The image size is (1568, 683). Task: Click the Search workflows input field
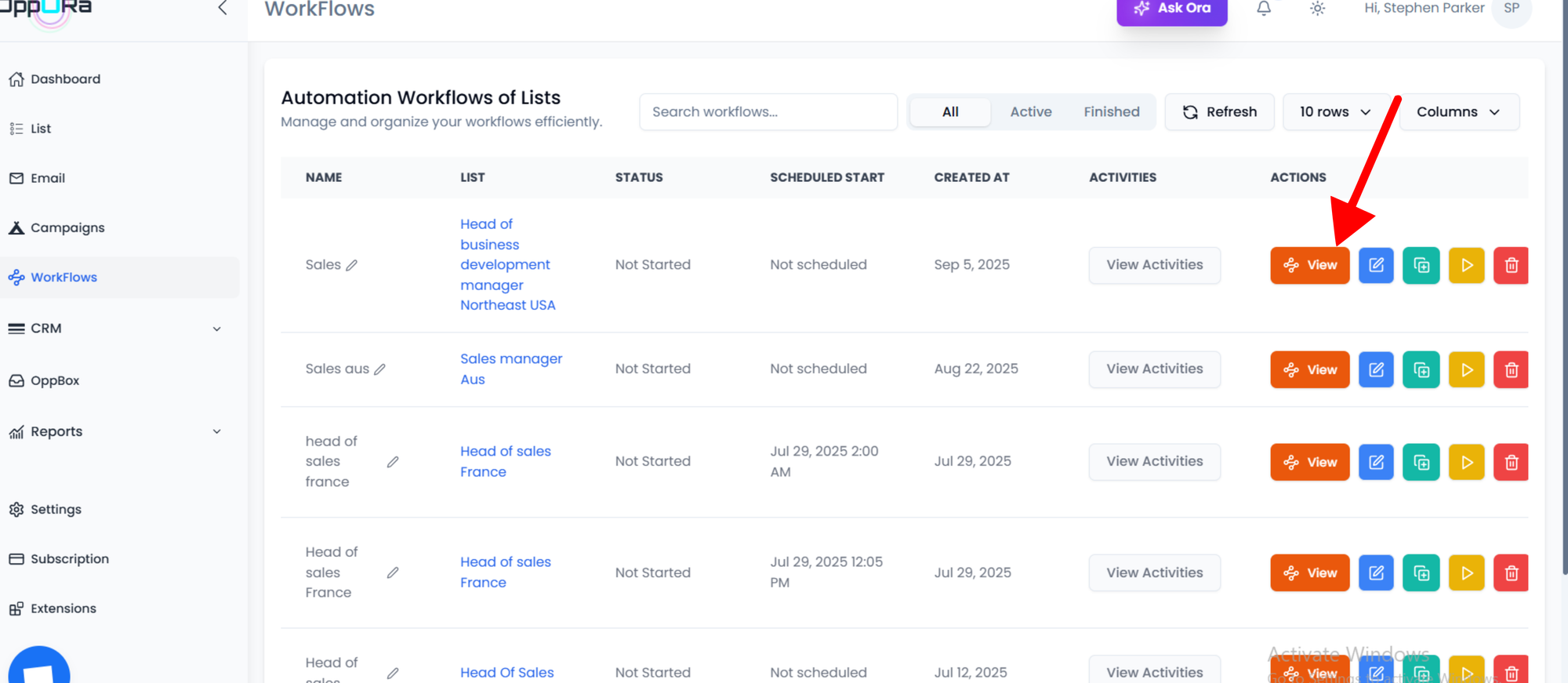(x=768, y=112)
